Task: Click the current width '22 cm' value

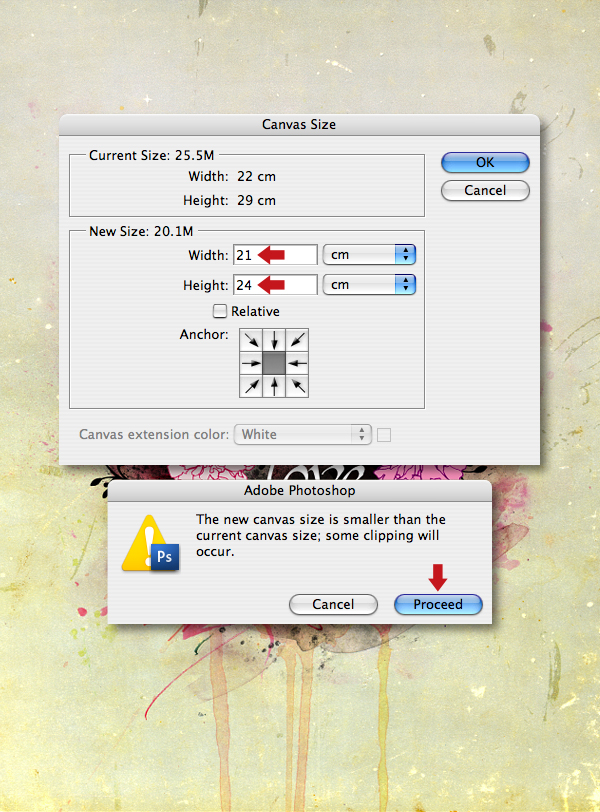Action: (x=256, y=177)
